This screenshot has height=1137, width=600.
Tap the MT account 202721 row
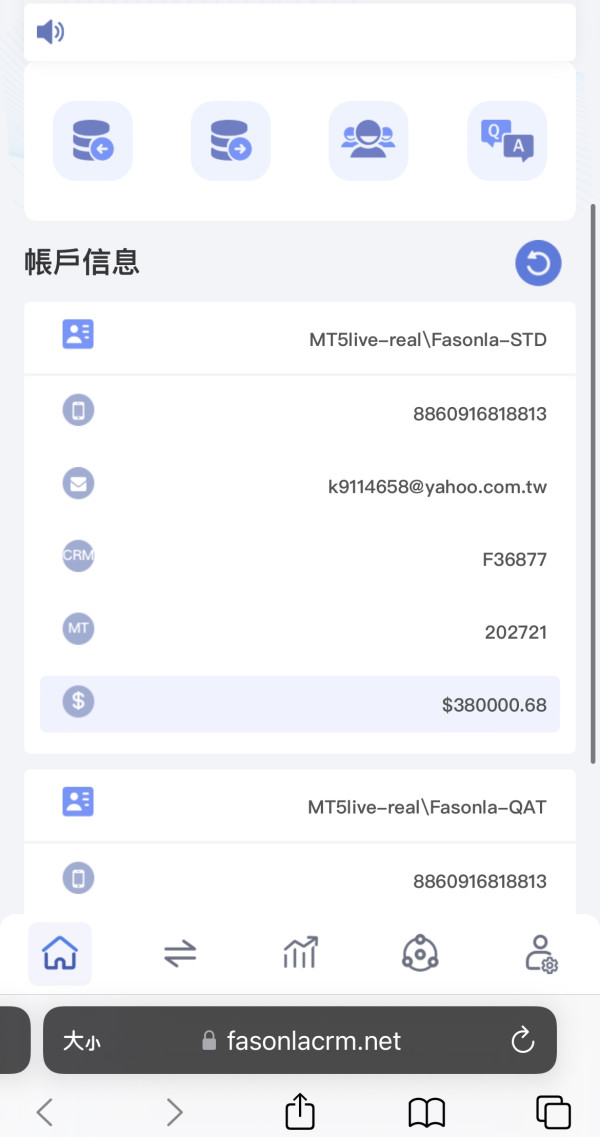300,632
